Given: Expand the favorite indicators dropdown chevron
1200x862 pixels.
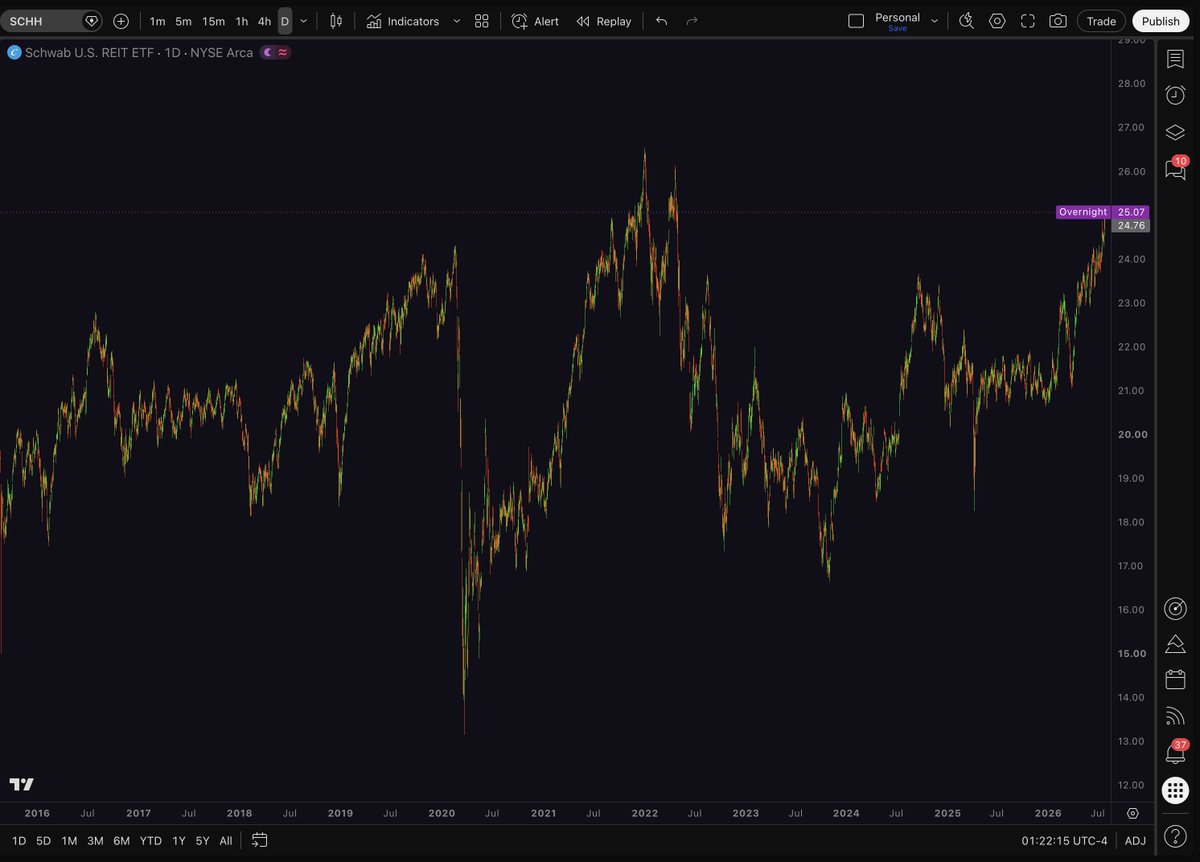Looking at the screenshot, I should [x=457, y=21].
